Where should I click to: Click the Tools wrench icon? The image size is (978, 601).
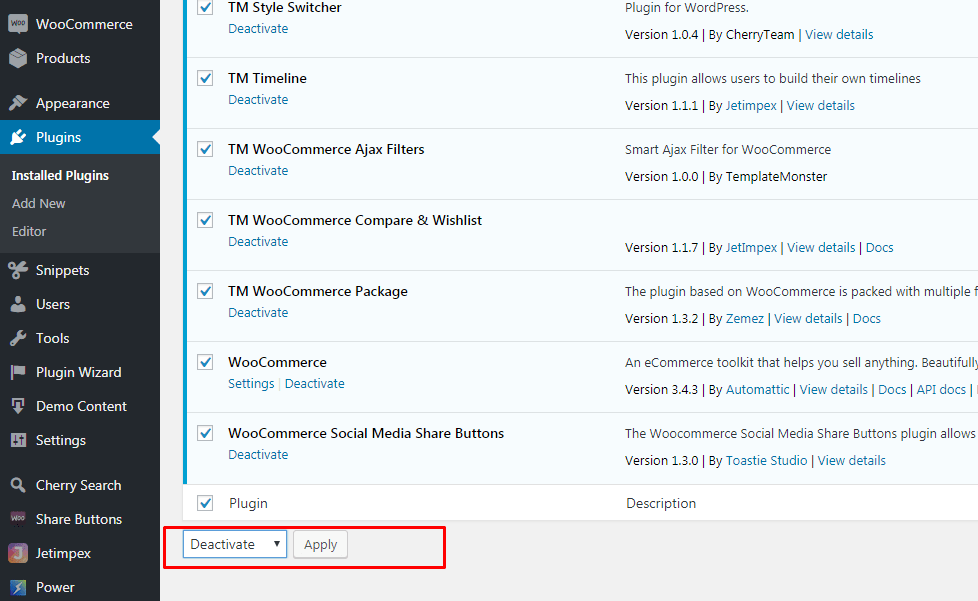point(18,338)
